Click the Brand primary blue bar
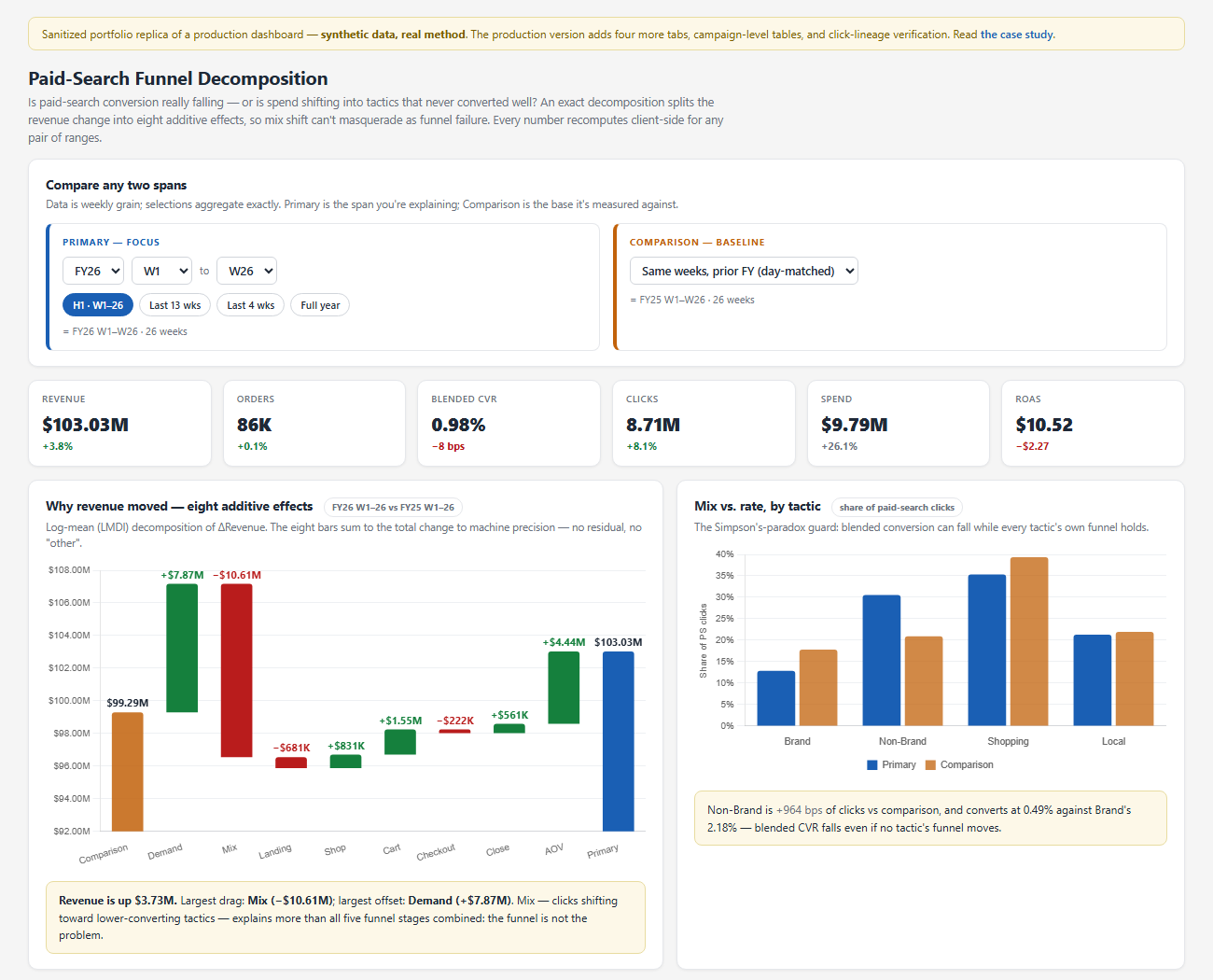The image size is (1213, 980). (776, 698)
